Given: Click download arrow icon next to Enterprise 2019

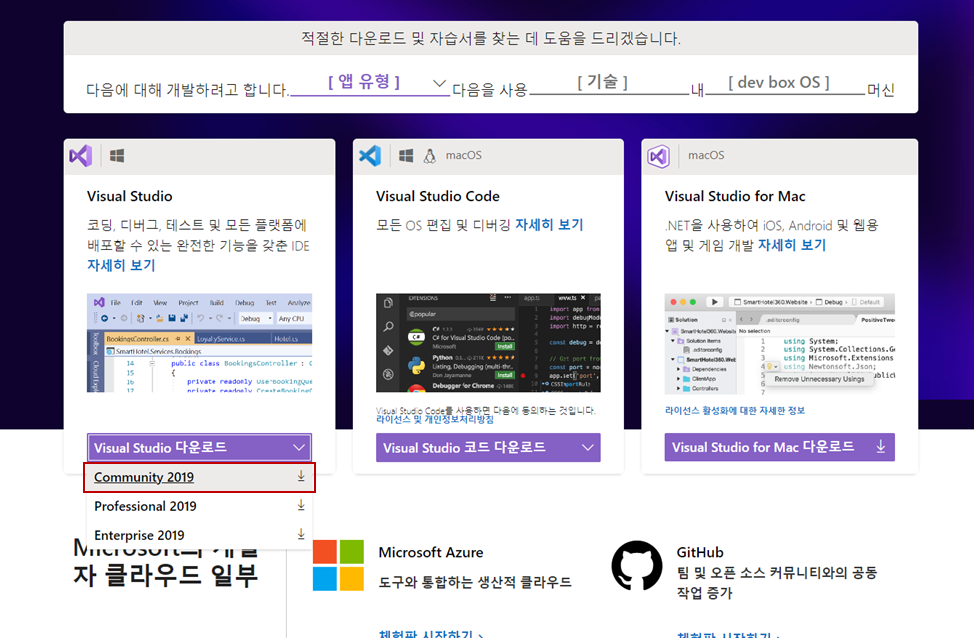Looking at the screenshot, I should coord(301,534).
